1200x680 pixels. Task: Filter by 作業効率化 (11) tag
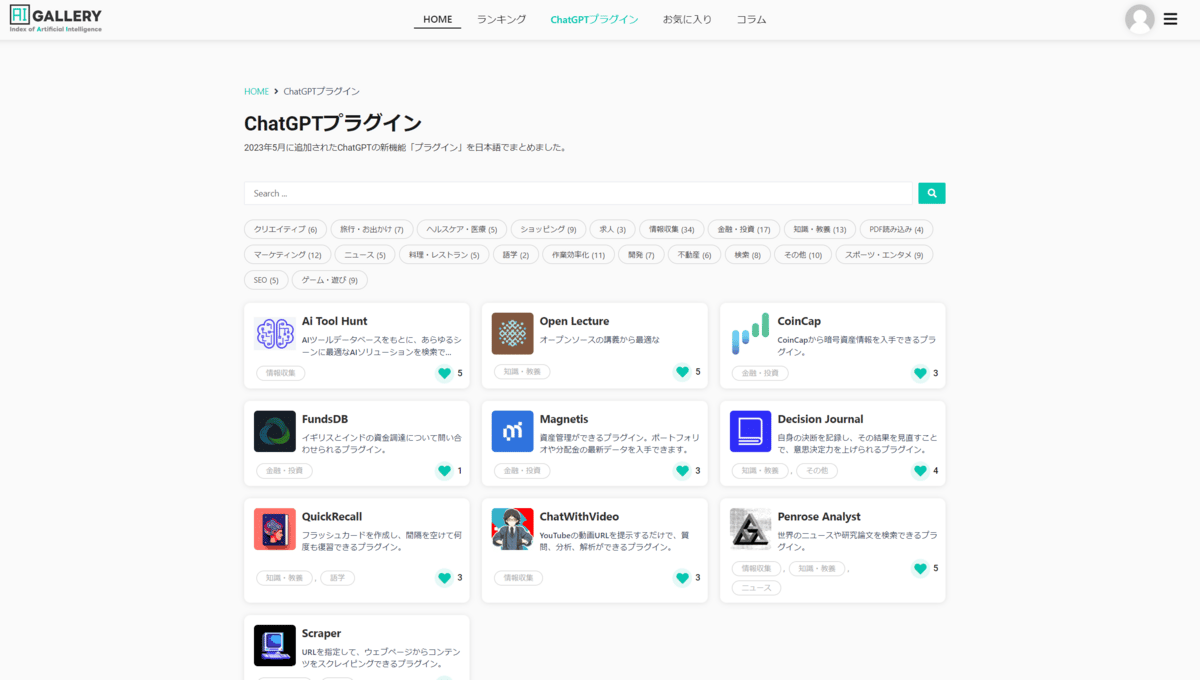(x=579, y=255)
